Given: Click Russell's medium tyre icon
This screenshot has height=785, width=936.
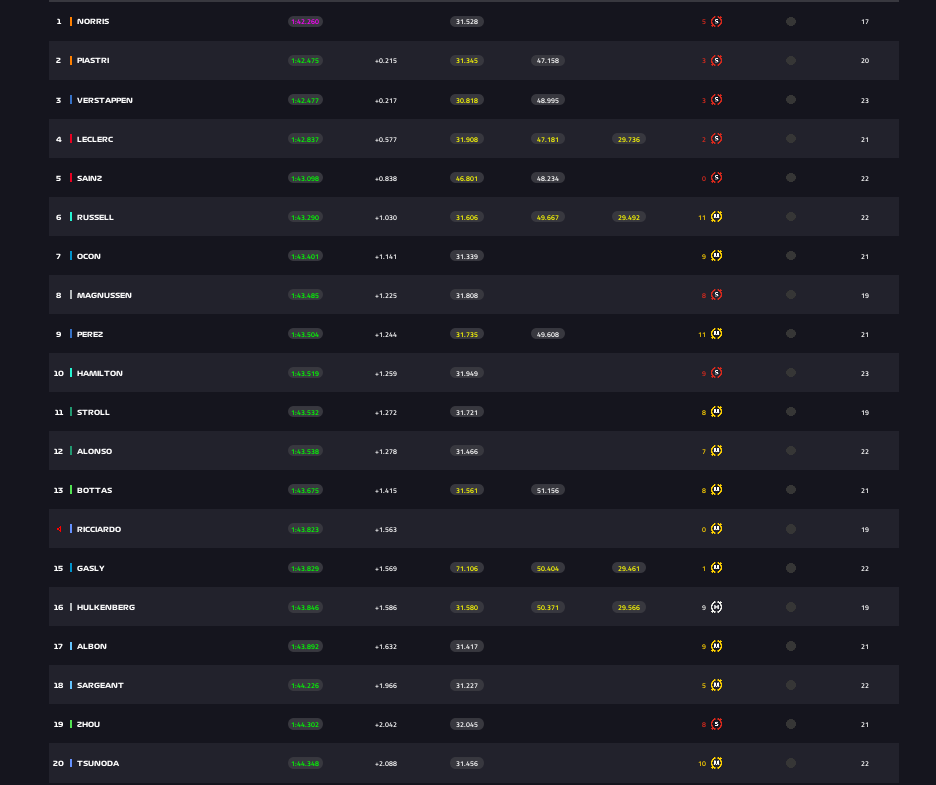Looking at the screenshot, I should (x=716, y=217).
